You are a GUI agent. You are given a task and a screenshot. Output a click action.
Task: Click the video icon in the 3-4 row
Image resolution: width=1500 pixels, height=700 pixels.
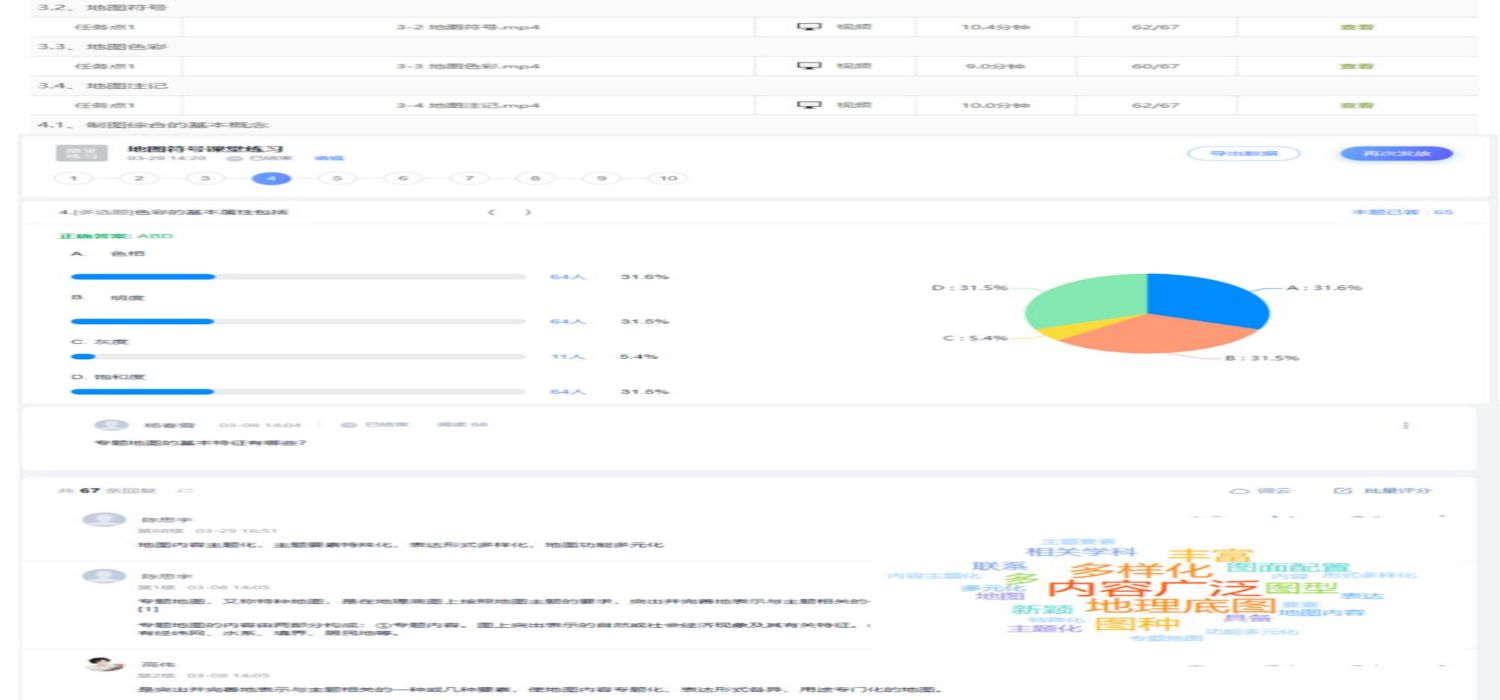click(809, 105)
